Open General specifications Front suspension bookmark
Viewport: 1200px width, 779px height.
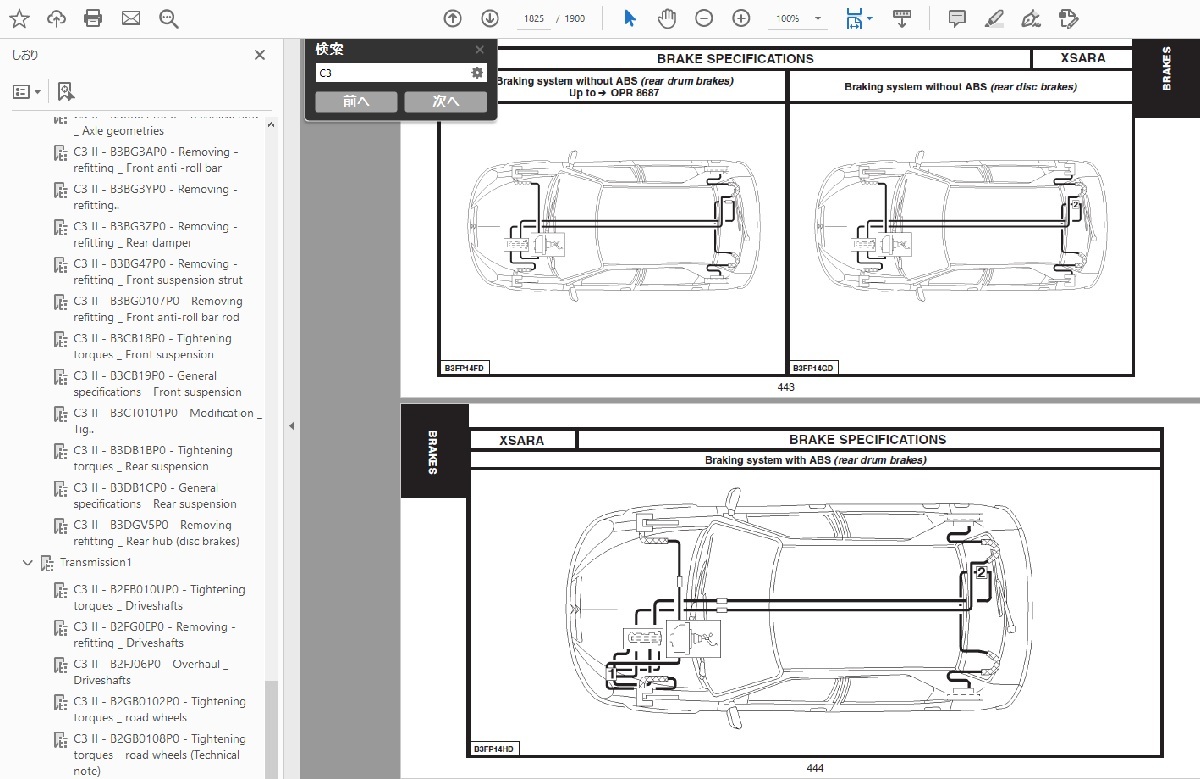click(158, 384)
